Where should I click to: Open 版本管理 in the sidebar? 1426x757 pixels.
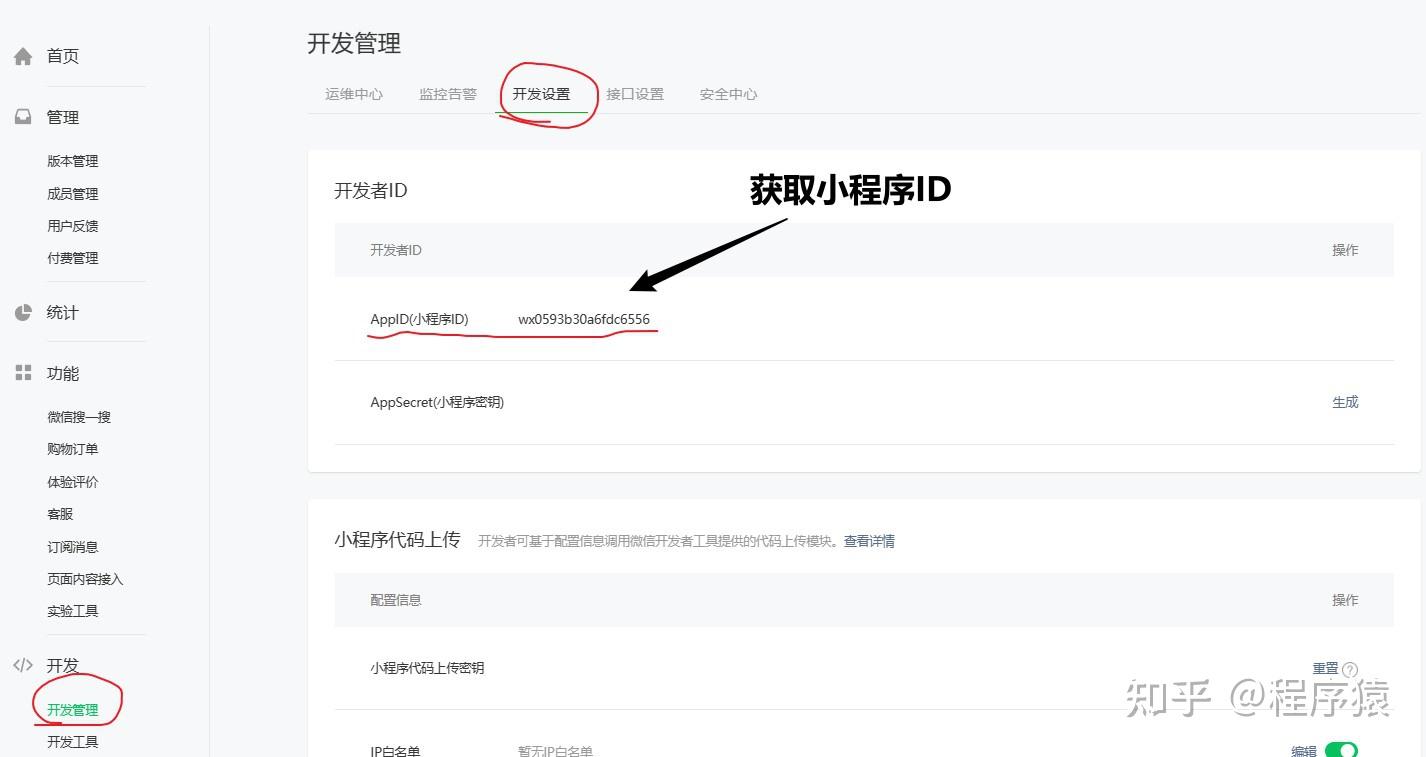coord(73,161)
